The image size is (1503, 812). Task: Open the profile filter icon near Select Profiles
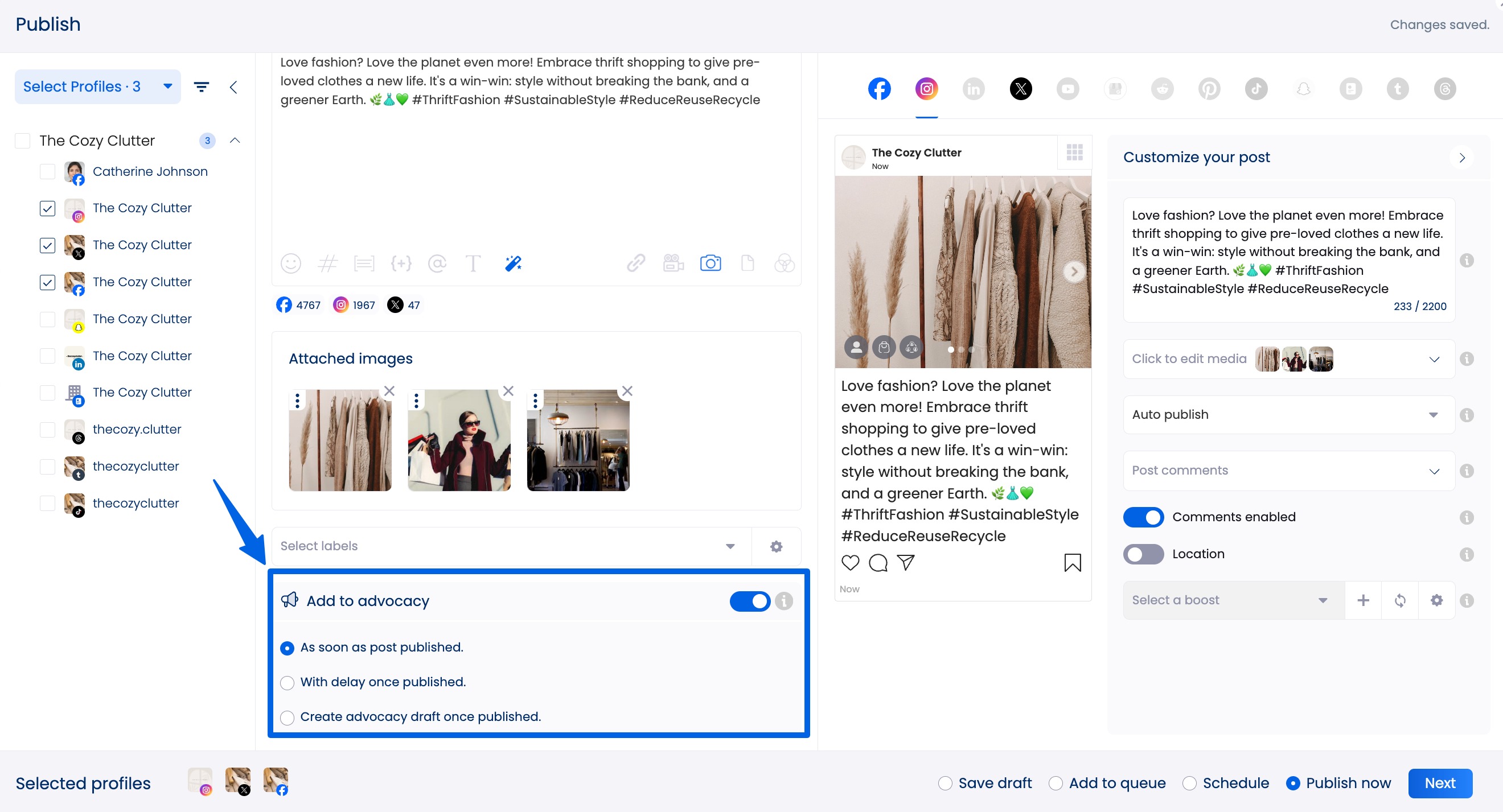(201, 86)
